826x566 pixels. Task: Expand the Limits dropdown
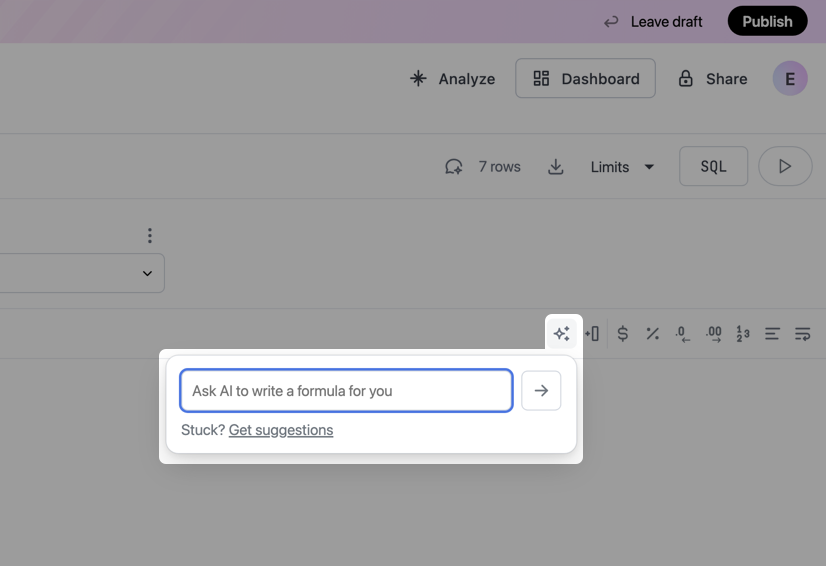(x=622, y=167)
